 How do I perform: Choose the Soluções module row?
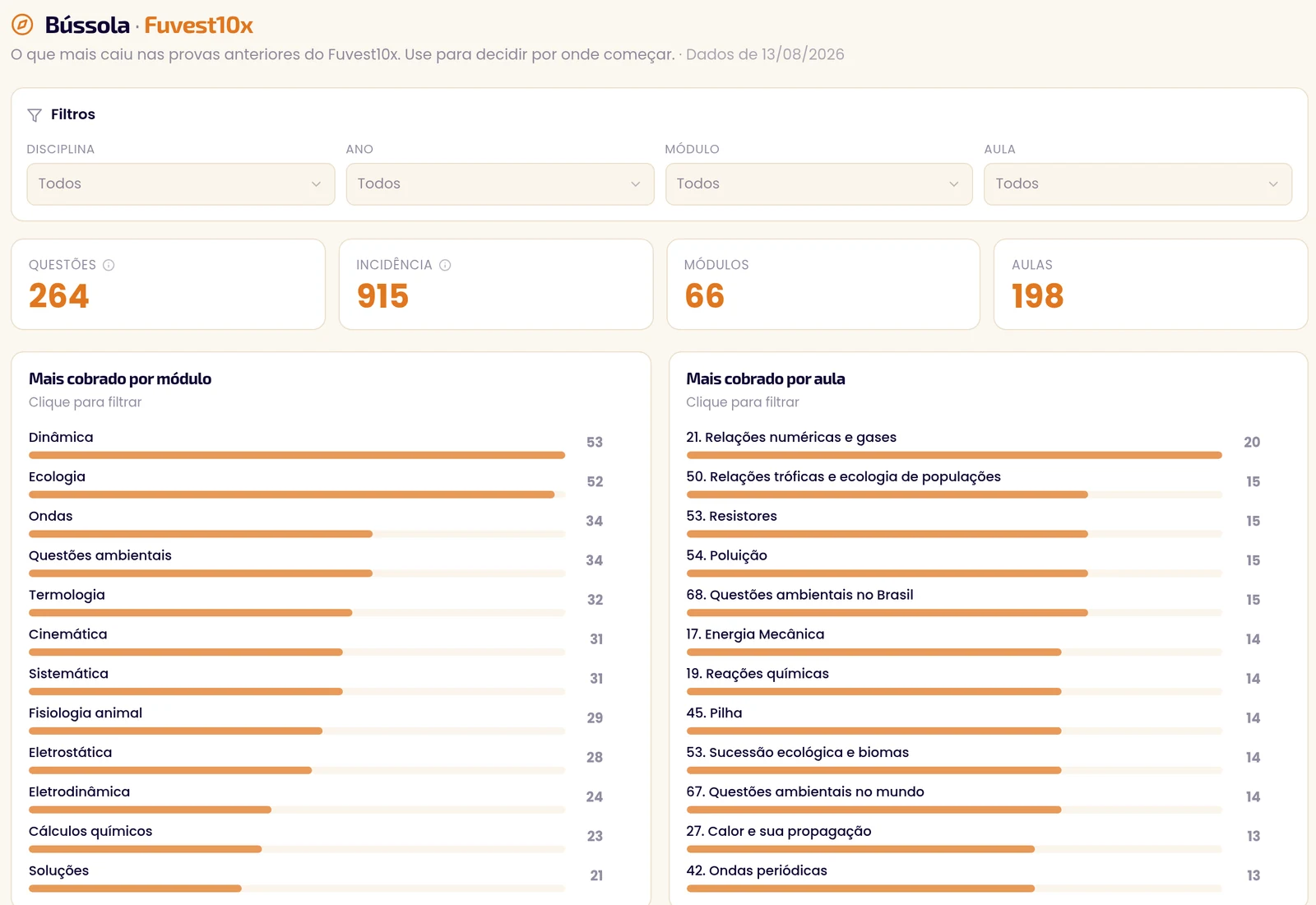coord(316,878)
